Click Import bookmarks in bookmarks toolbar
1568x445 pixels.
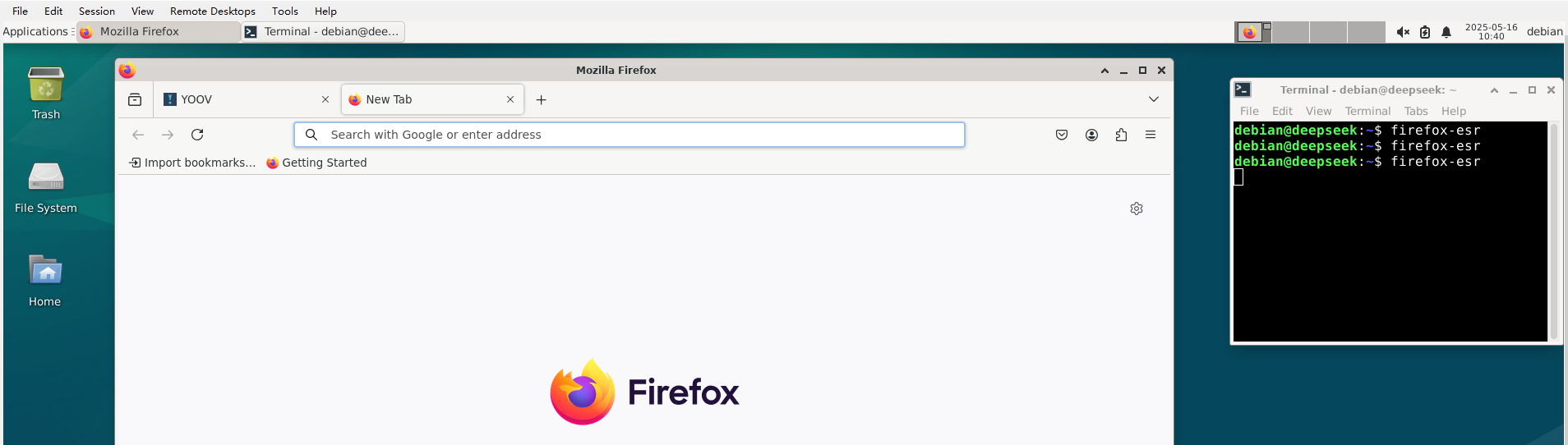click(192, 163)
